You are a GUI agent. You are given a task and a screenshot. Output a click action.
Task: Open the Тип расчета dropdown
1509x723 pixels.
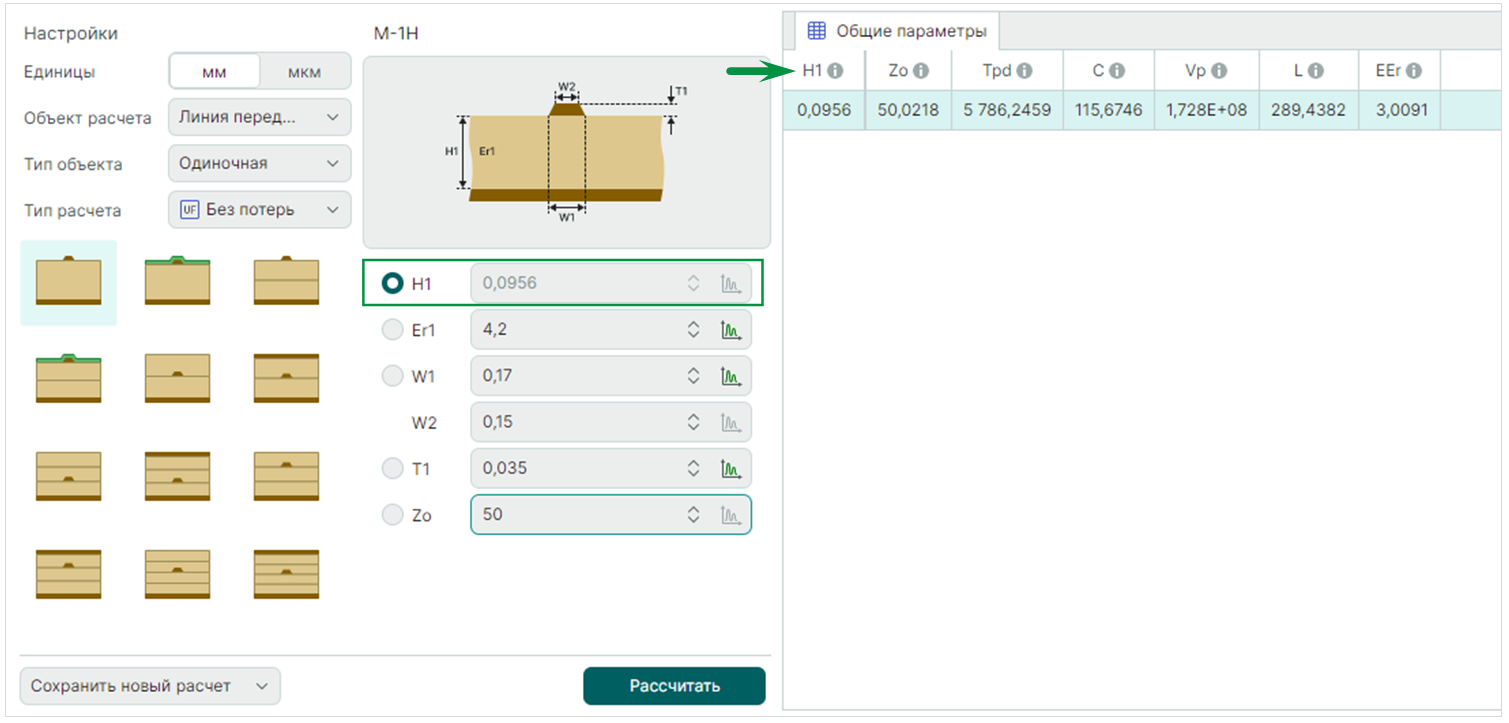(x=260, y=210)
